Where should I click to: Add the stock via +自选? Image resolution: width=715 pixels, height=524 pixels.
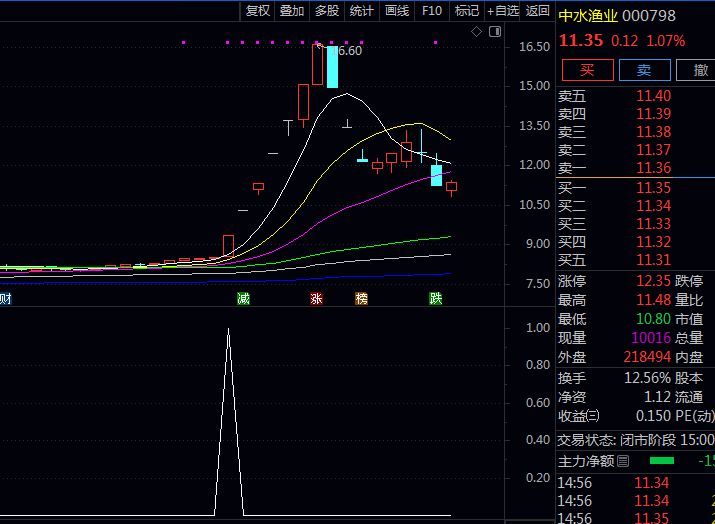pos(503,11)
